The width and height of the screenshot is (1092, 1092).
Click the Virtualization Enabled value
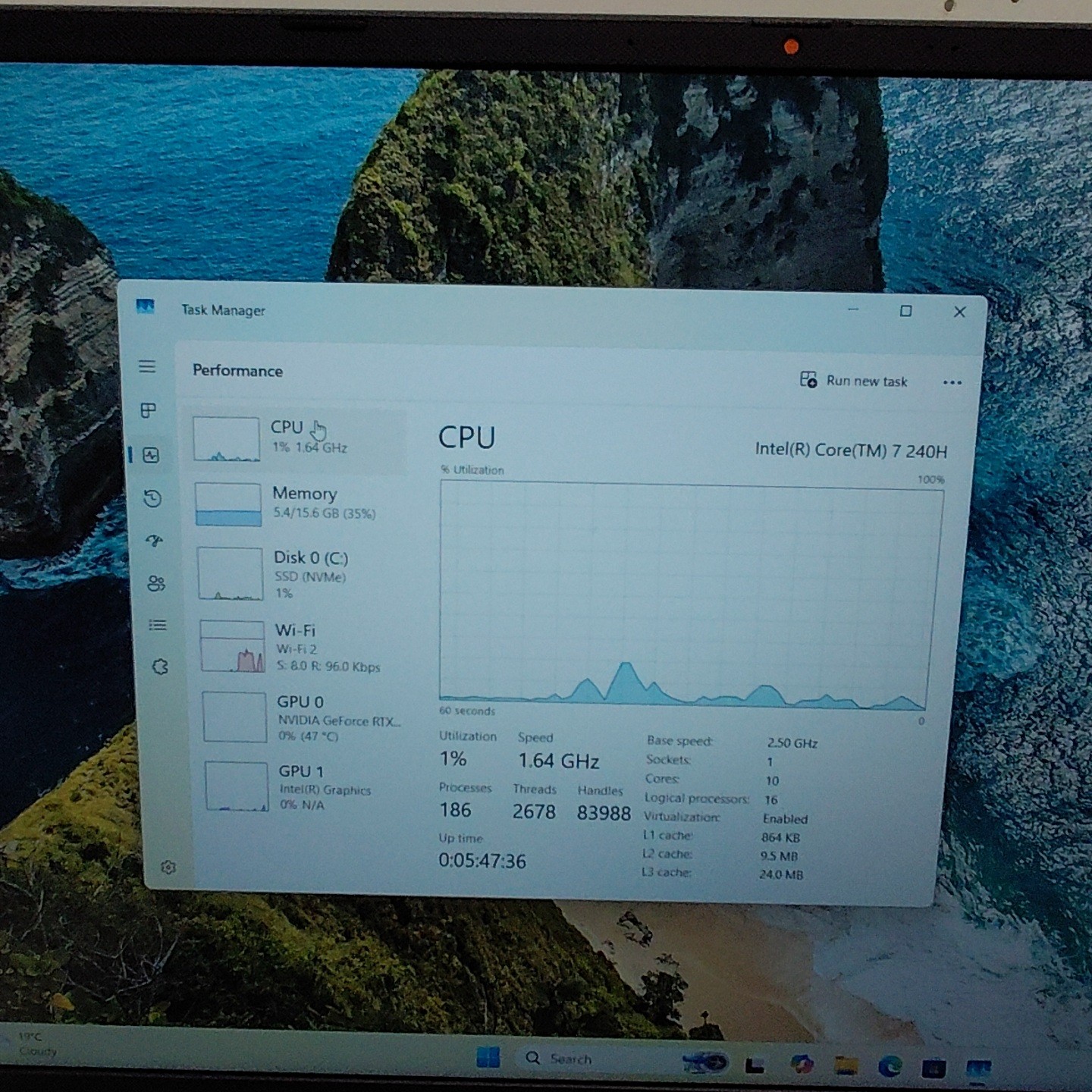pos(785,819)
